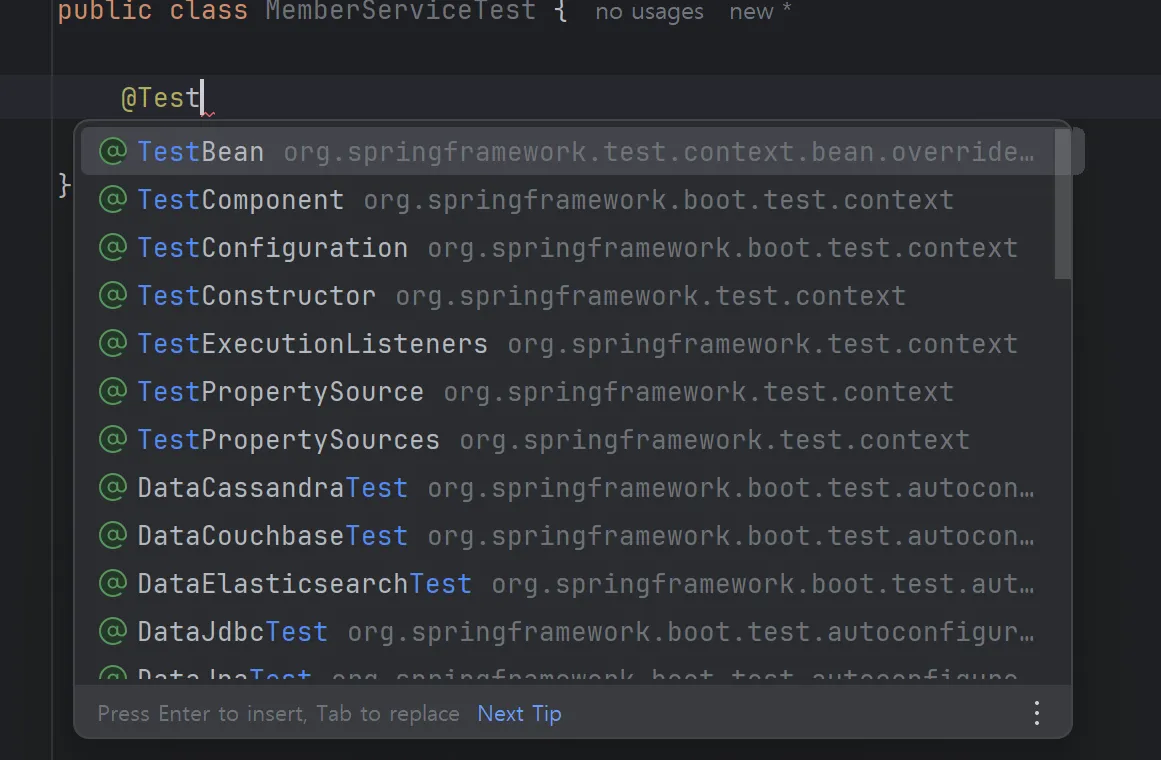Pick DataJdbcTest from completion list
The height and width of the screenshot is (760, 1161).
(568, 632)
